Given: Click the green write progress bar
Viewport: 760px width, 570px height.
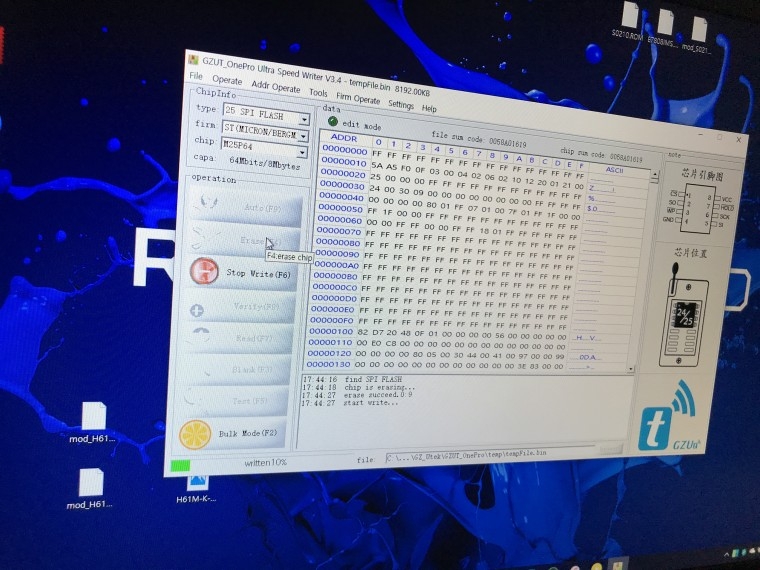Looking at the screenshot, I should [180, 466].
